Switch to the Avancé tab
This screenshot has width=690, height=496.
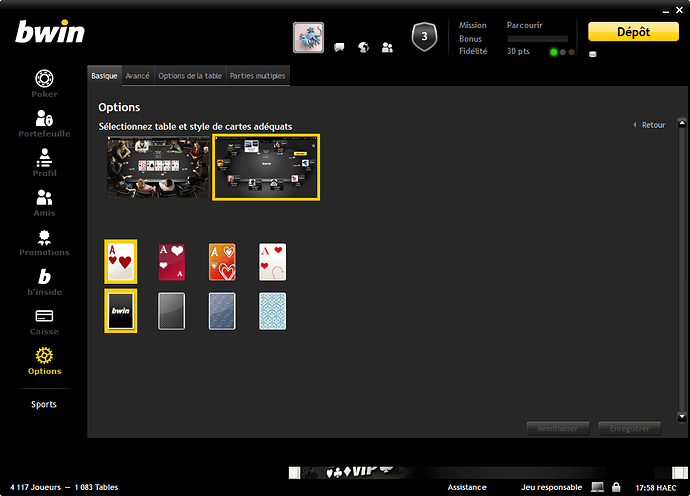click(x=137, y=76)
